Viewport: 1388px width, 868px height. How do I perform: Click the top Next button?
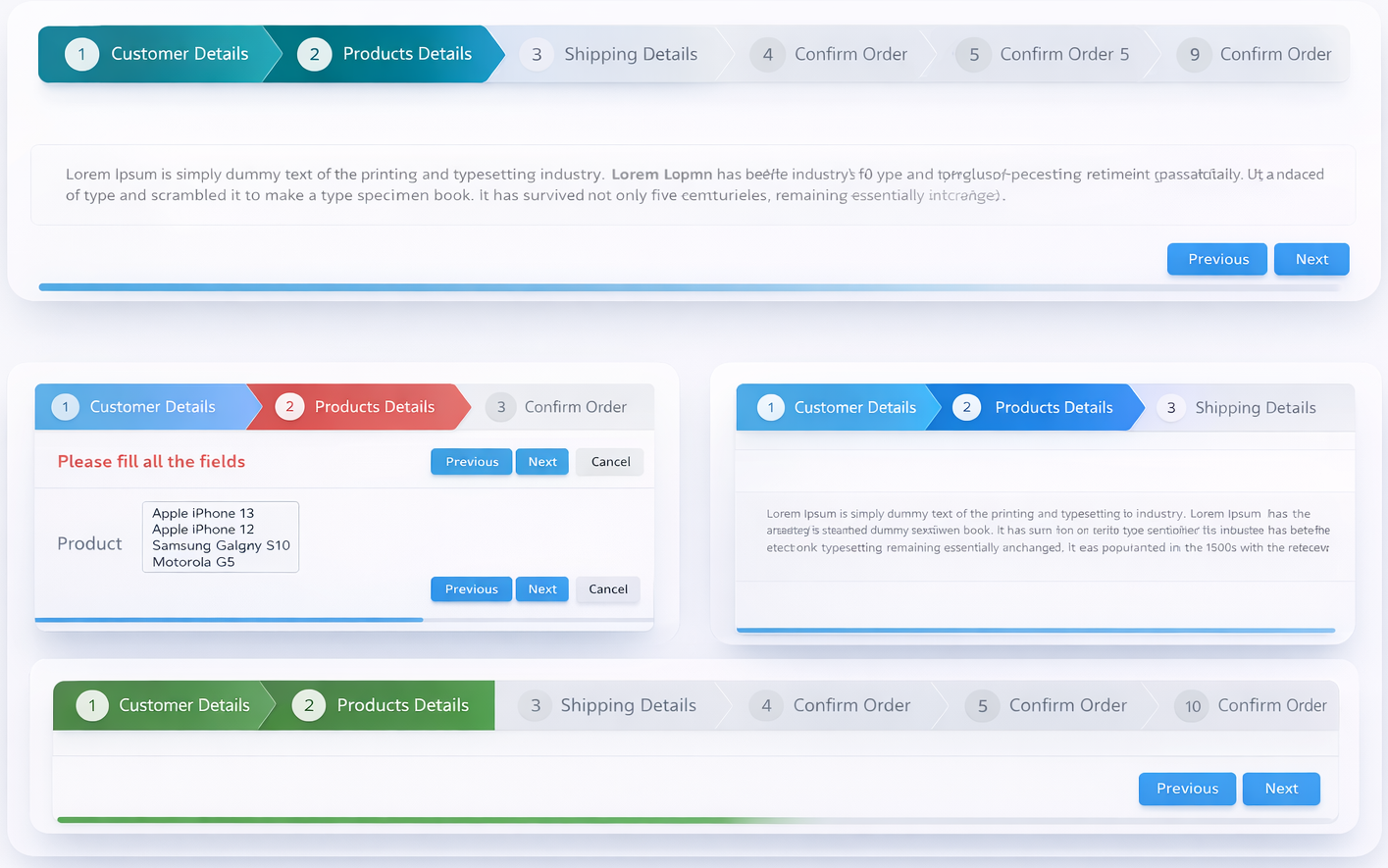[x=1311, y=259]
